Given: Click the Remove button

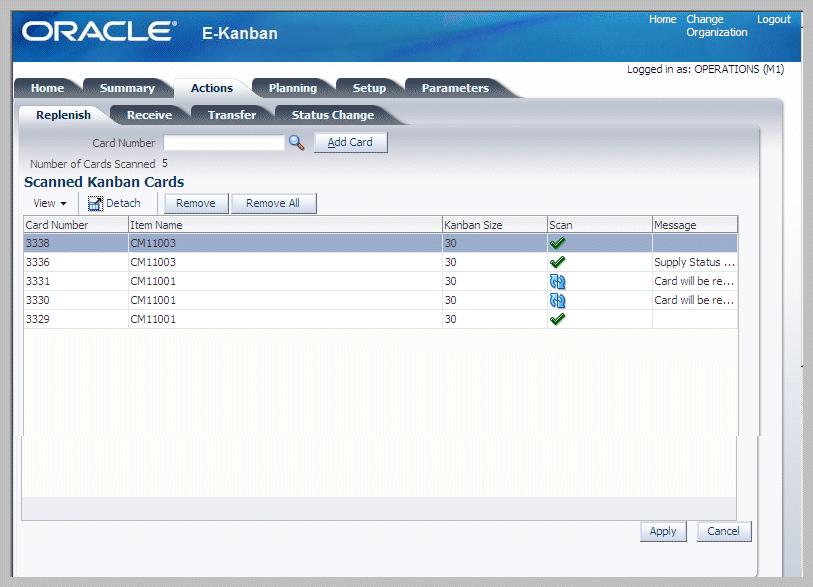Looking at the screenshot, I should [196, 203].
